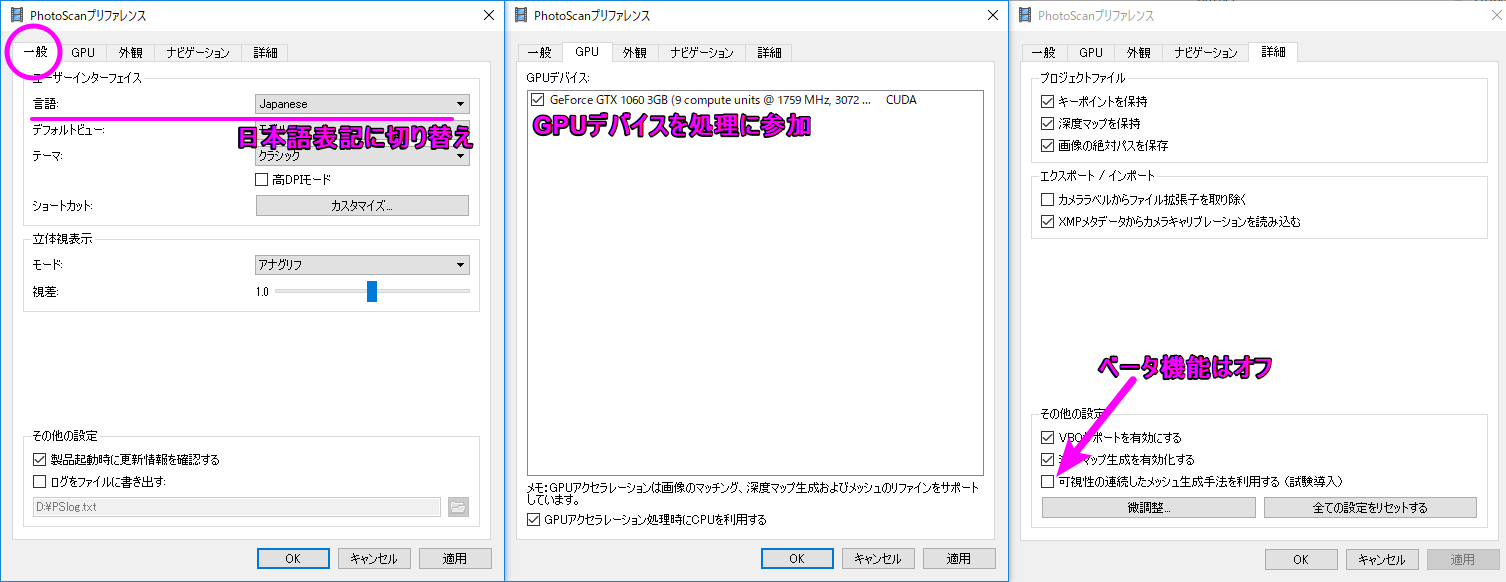Switch to 詳細 tab in the middle dialog
1506x582 pixels.
pyautogui.click(x=769, y=53)
